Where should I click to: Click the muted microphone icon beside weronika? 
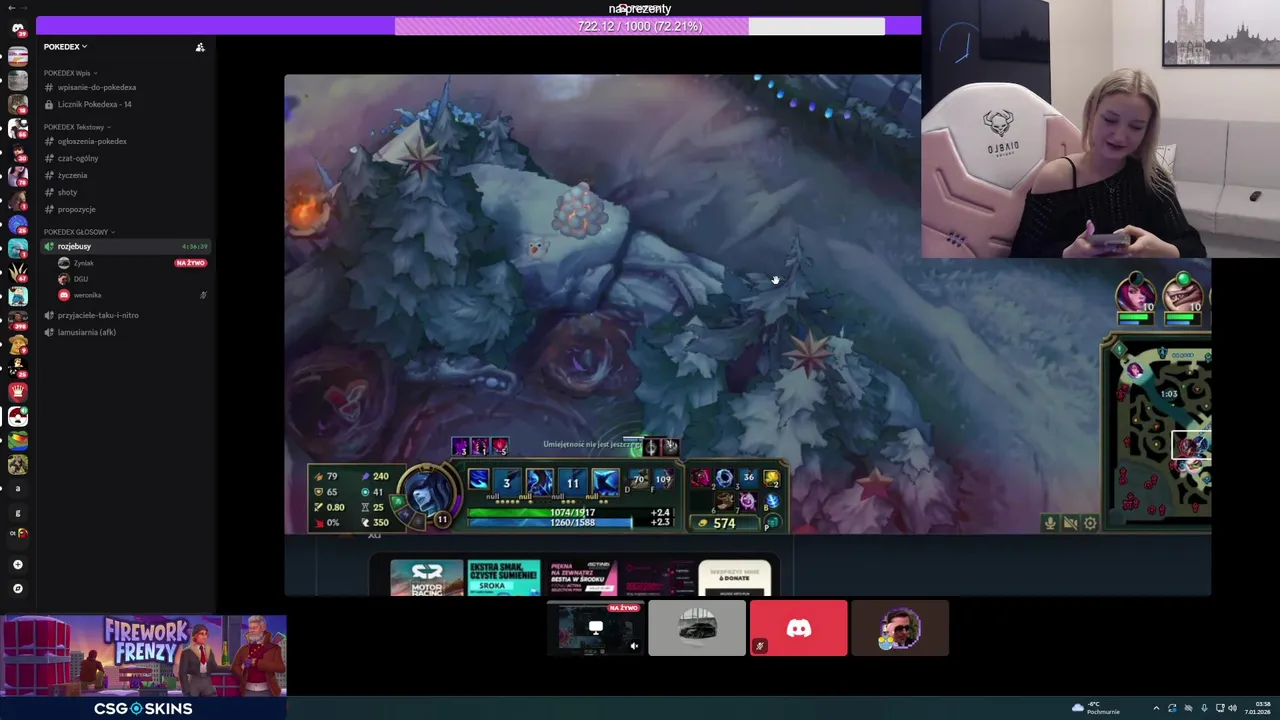[x=203, y=295]
